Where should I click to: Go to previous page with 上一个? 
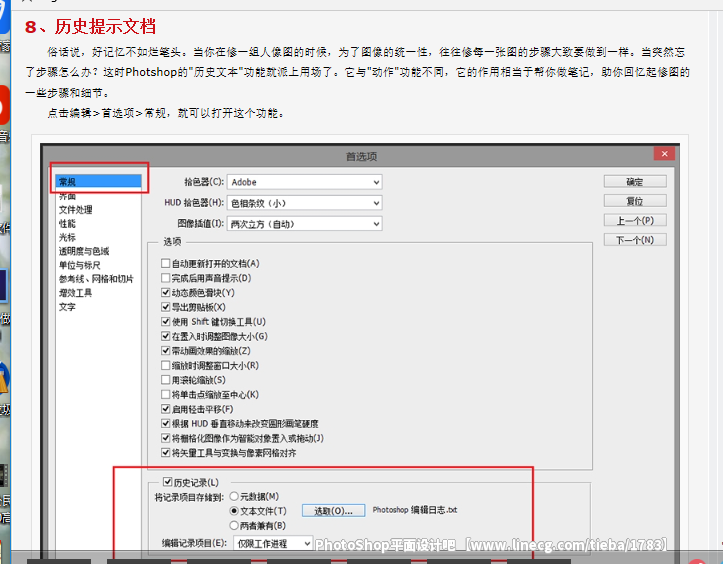click(x=635, y=220)
